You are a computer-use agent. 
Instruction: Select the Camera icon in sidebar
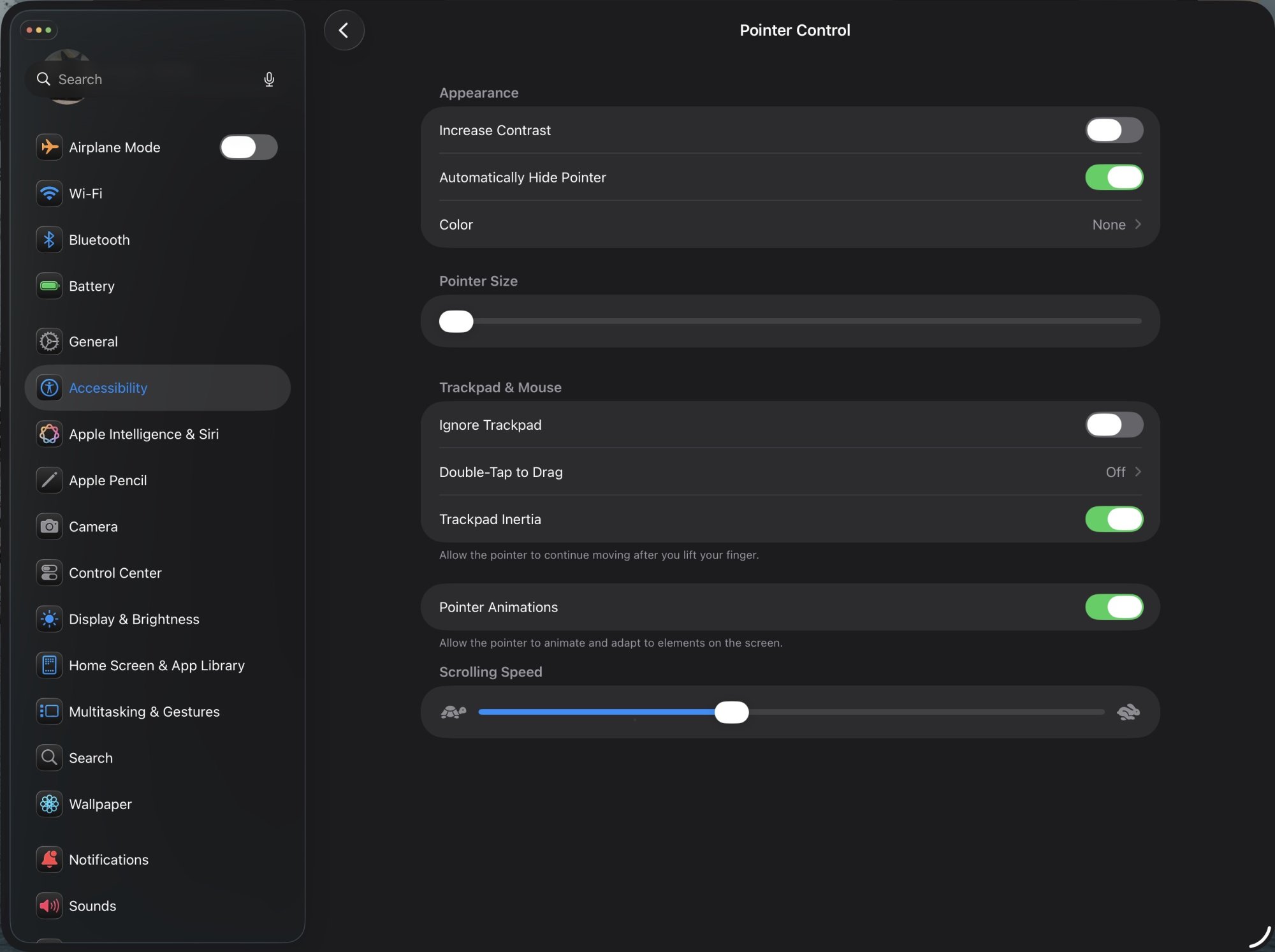tap(49, 527)
